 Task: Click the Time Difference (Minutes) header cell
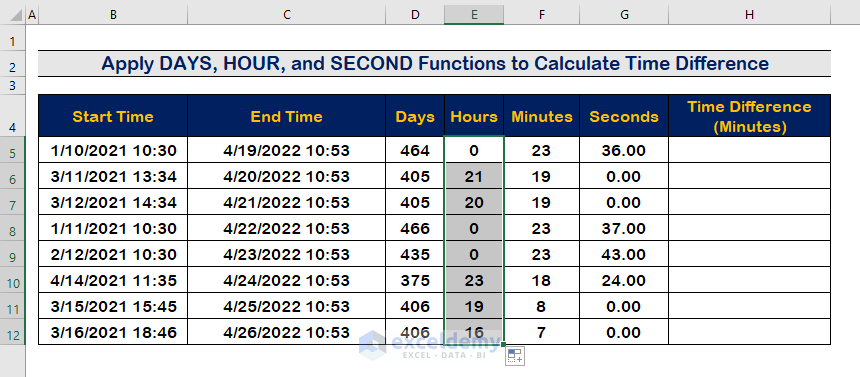click(x=749, y=116)
